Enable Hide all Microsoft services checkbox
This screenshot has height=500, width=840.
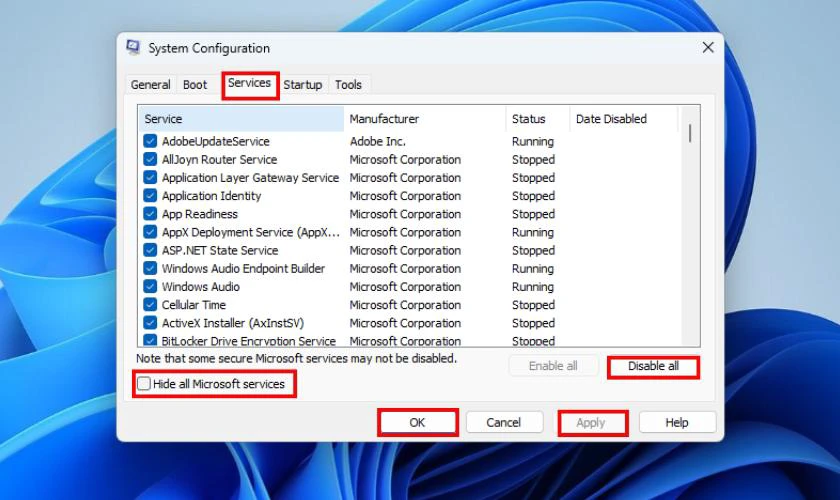pos(144,384)
